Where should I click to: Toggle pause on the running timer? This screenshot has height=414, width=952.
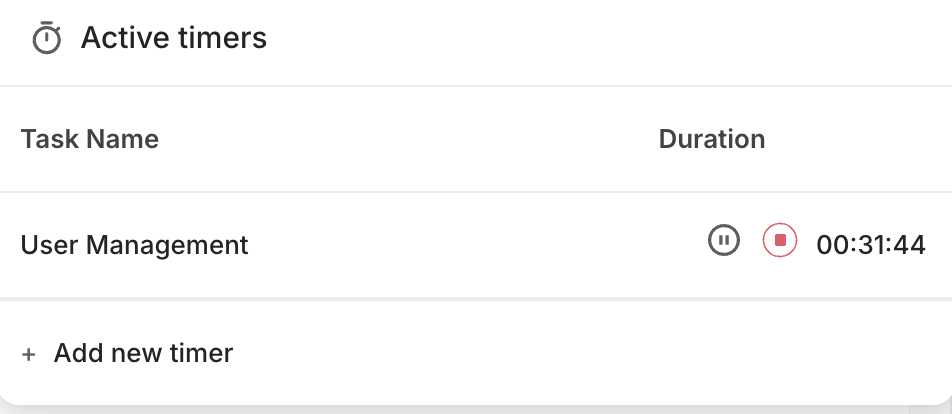coord(724,241)
